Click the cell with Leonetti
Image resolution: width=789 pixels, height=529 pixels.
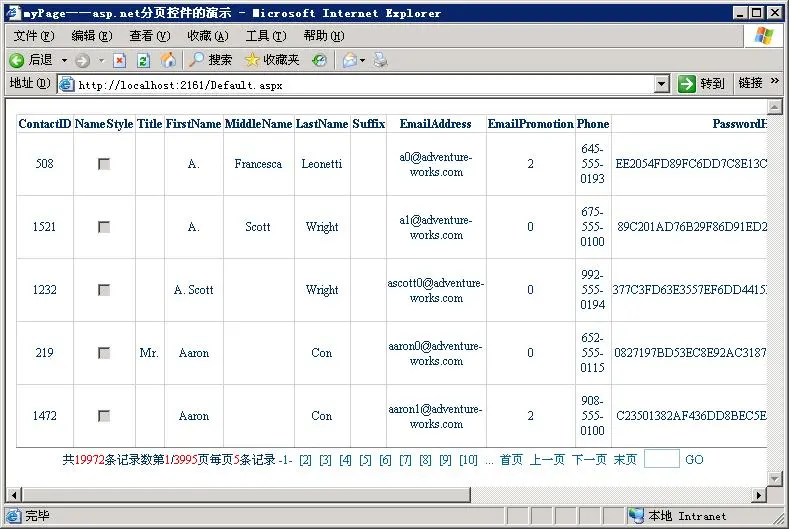(322, 164)
